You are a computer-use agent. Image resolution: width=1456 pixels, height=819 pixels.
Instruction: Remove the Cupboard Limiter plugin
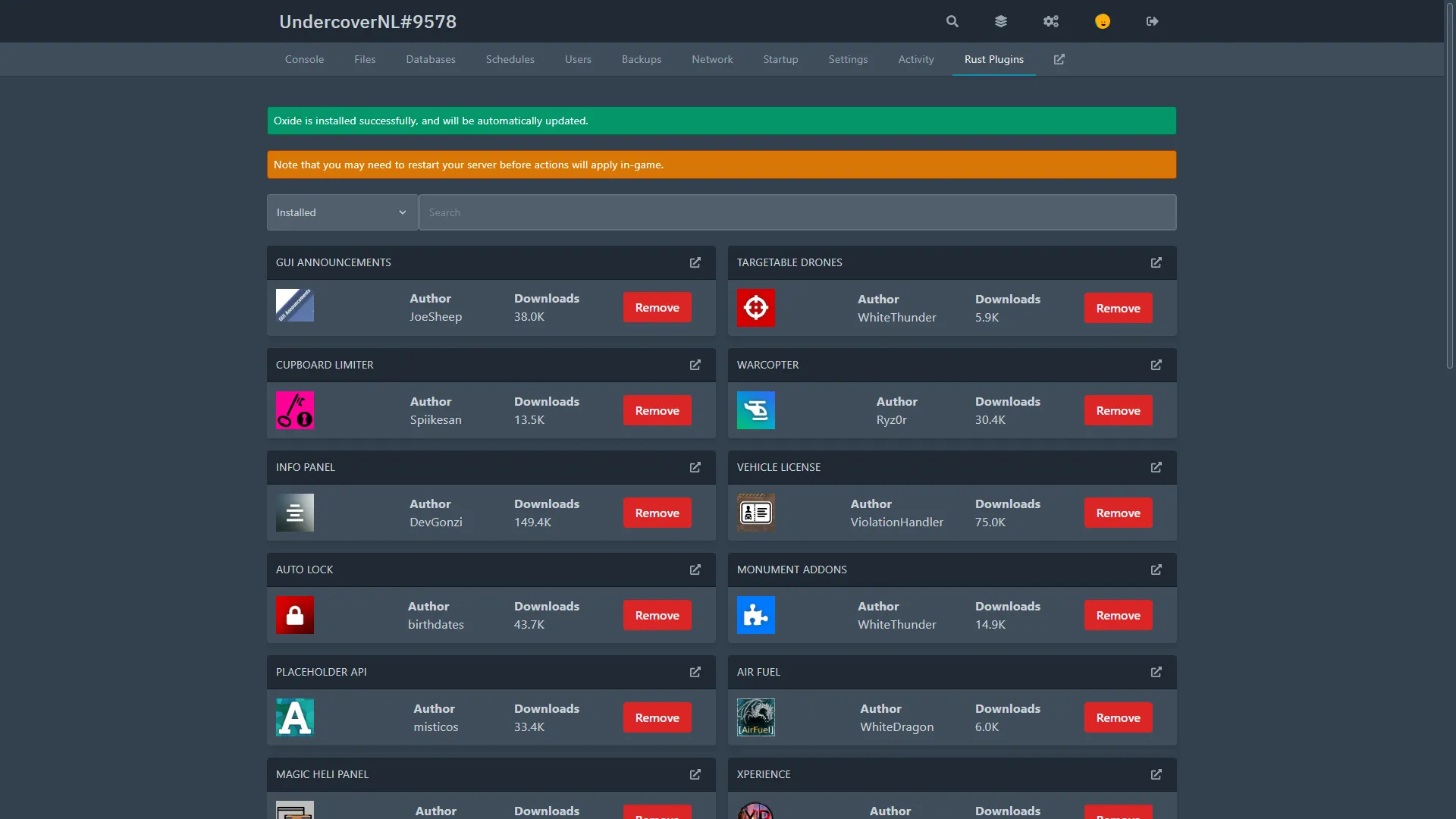pyautogui.click(x=657, y=410)
